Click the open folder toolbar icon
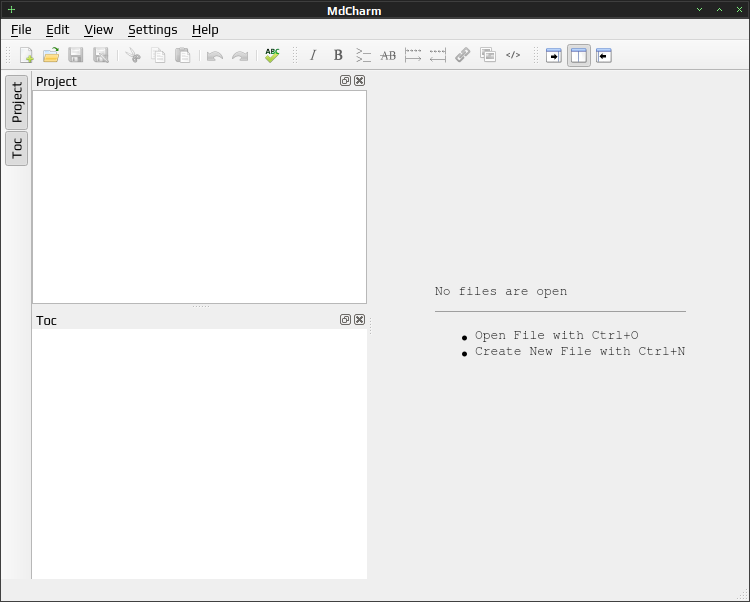 tap(51, 55)
